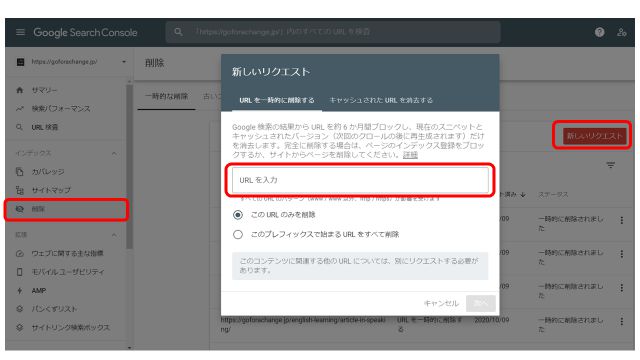Open the property selector dropdown arrow
The image size is (640, 360).
(x=124, y=62)
